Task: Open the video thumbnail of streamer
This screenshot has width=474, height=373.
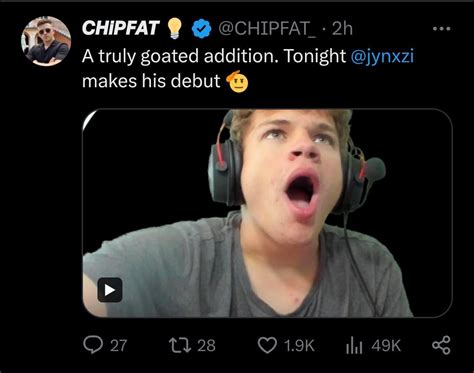Action: 267,213
